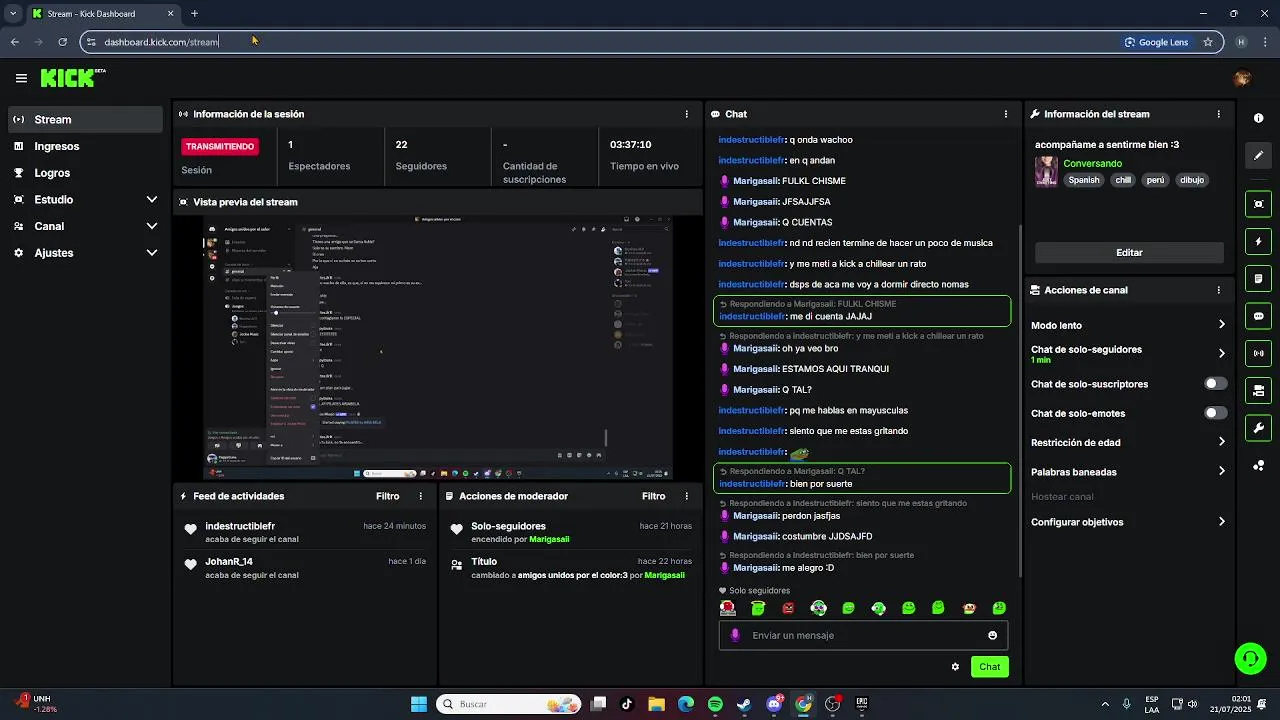
Task: Open Discord from the taskbar
Action: (774, 704)
